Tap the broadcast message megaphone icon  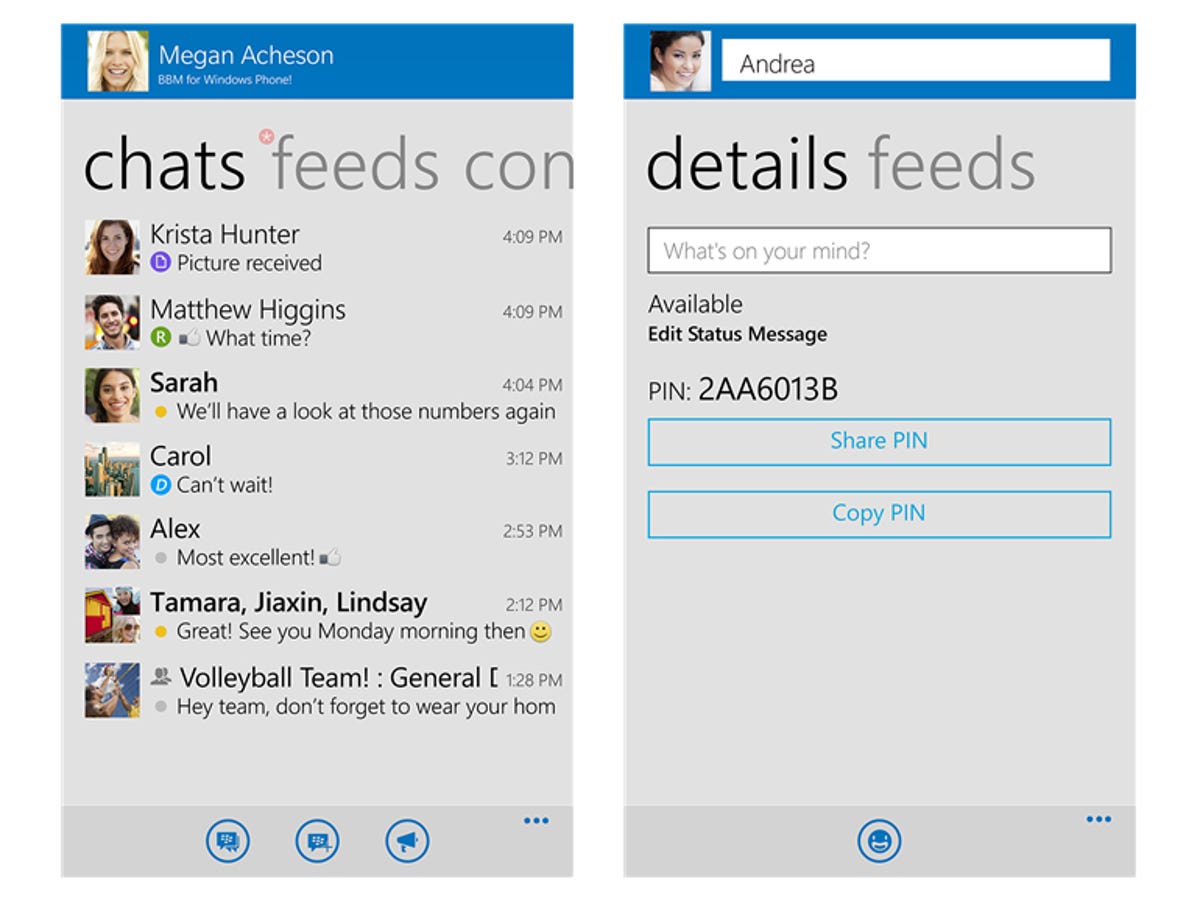click(407, 842)
